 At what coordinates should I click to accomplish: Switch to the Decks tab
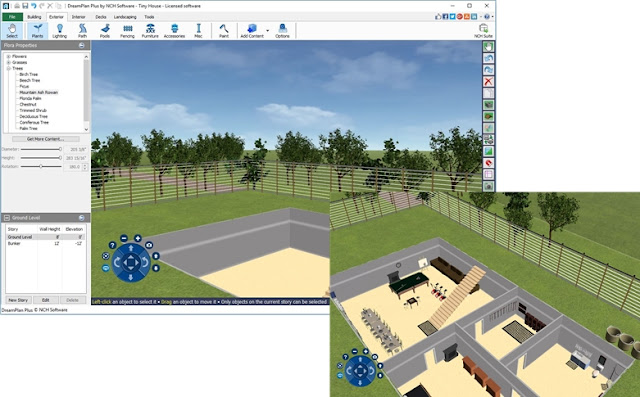pyautogui.click(x=101, y=17)
